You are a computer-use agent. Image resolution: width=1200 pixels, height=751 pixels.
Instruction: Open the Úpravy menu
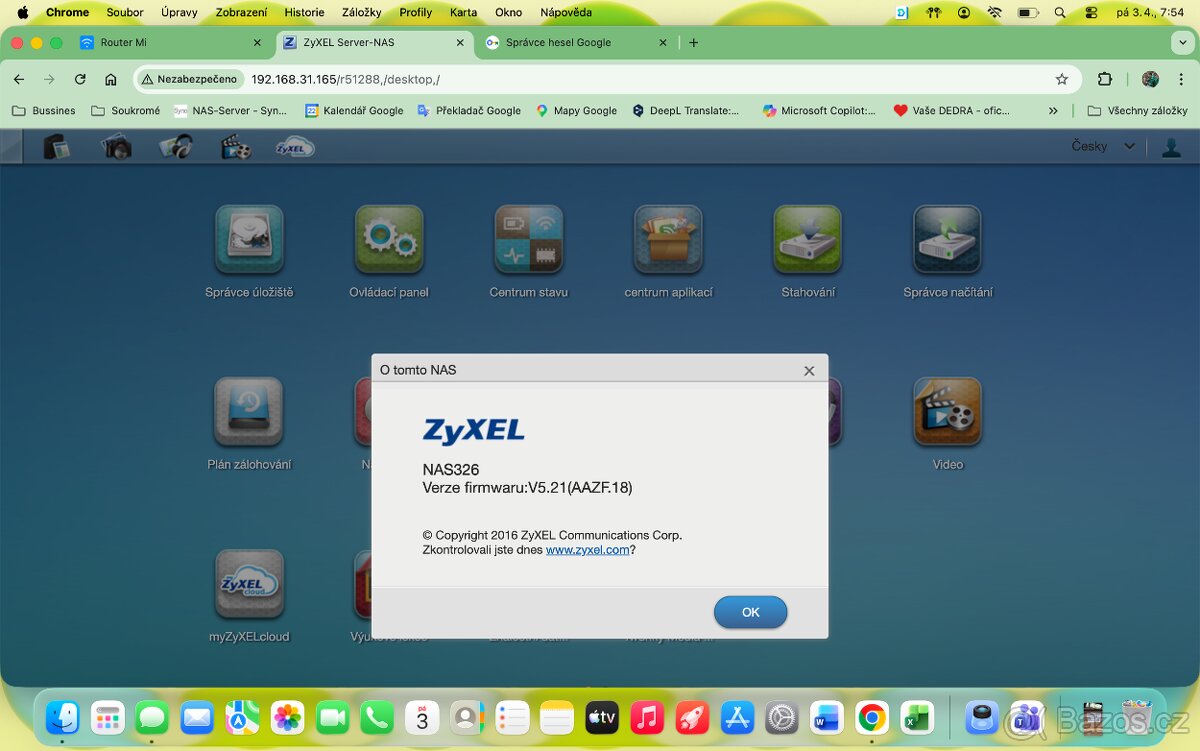[x=179, y=13]
